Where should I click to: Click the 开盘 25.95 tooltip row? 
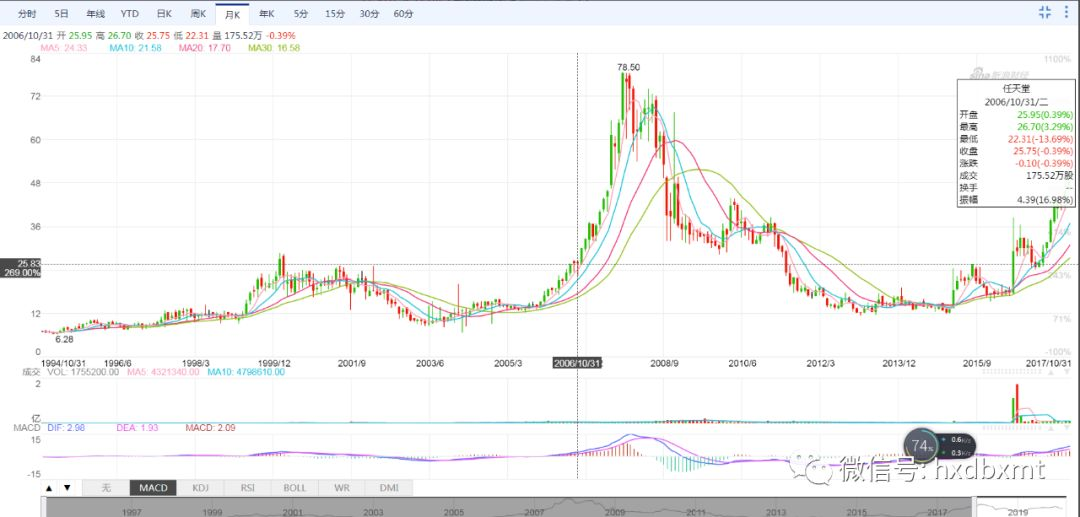(x=1015, y=114)
